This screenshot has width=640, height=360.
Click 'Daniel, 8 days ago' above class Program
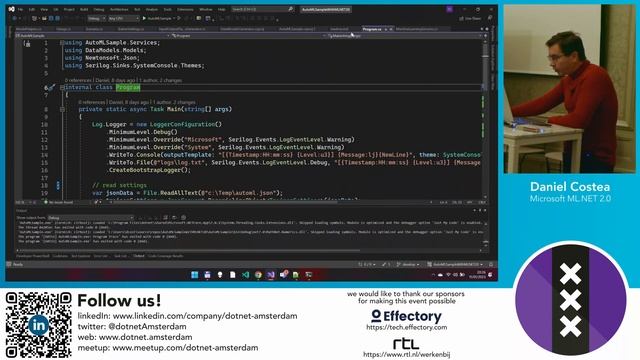tap(115, 80)
